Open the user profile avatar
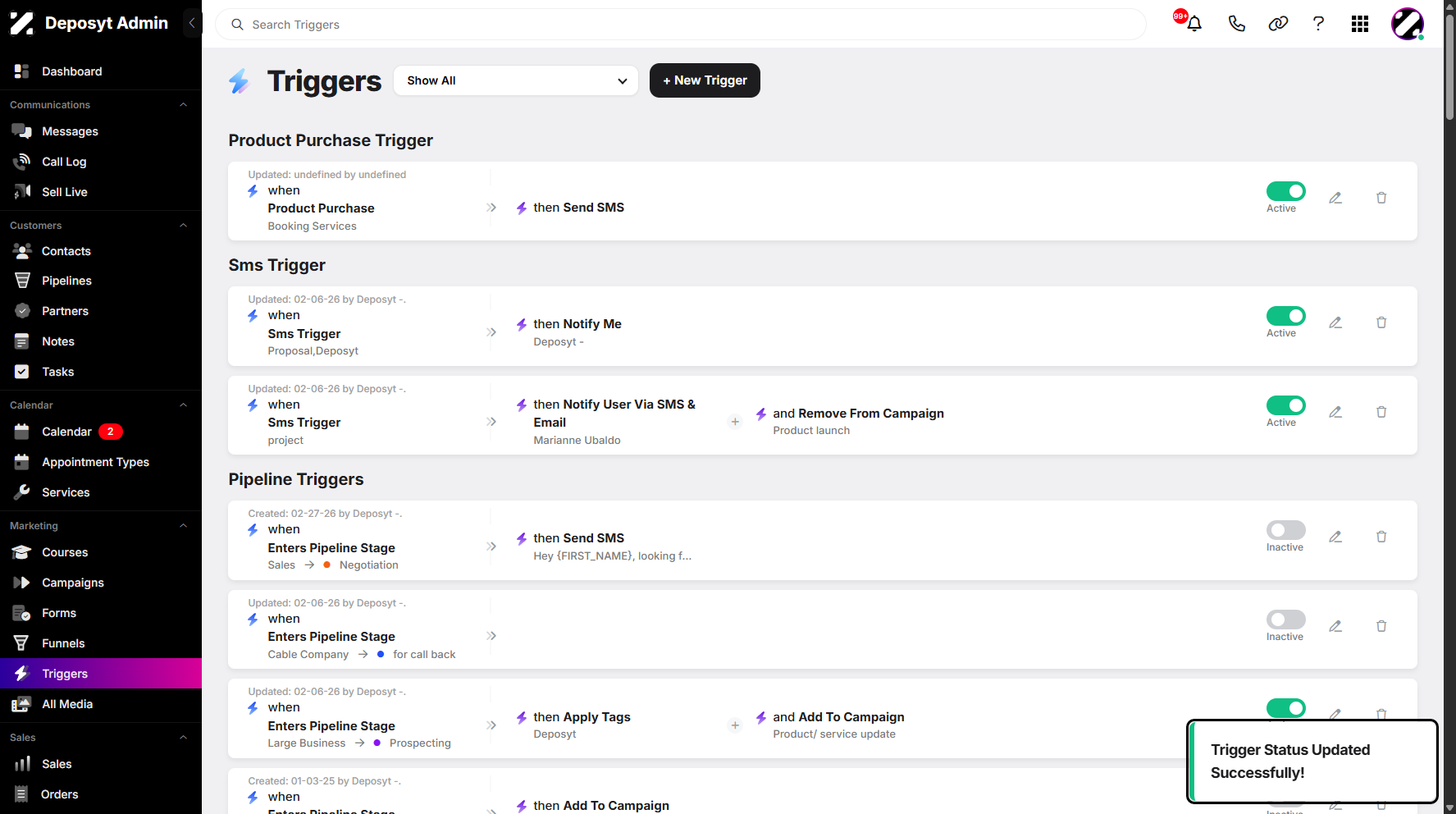 click(x=1408, y=24)
